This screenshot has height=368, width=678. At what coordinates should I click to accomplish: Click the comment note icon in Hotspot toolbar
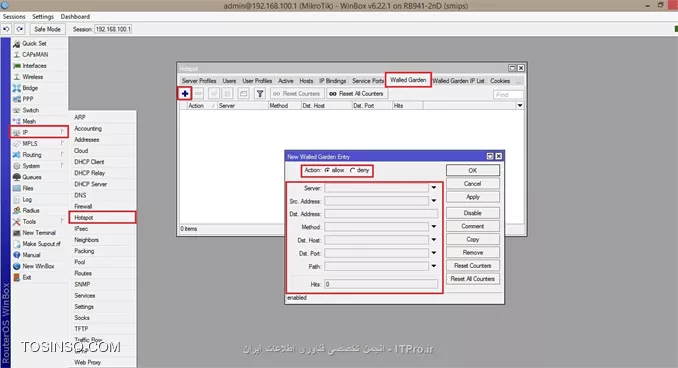click(243, 93)
